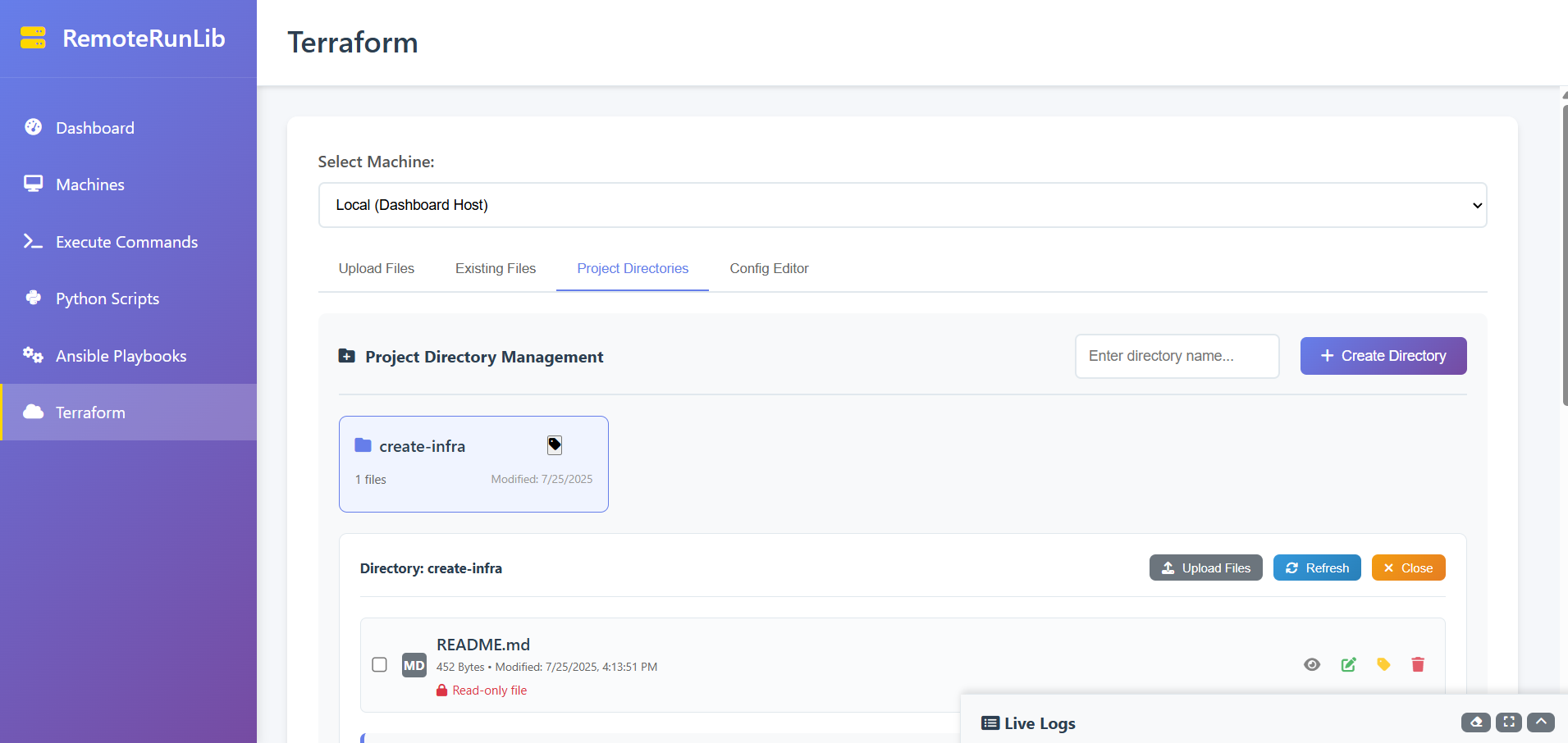
Task: Refresh the create-infra directory listing
Action: coord(1317,568)
